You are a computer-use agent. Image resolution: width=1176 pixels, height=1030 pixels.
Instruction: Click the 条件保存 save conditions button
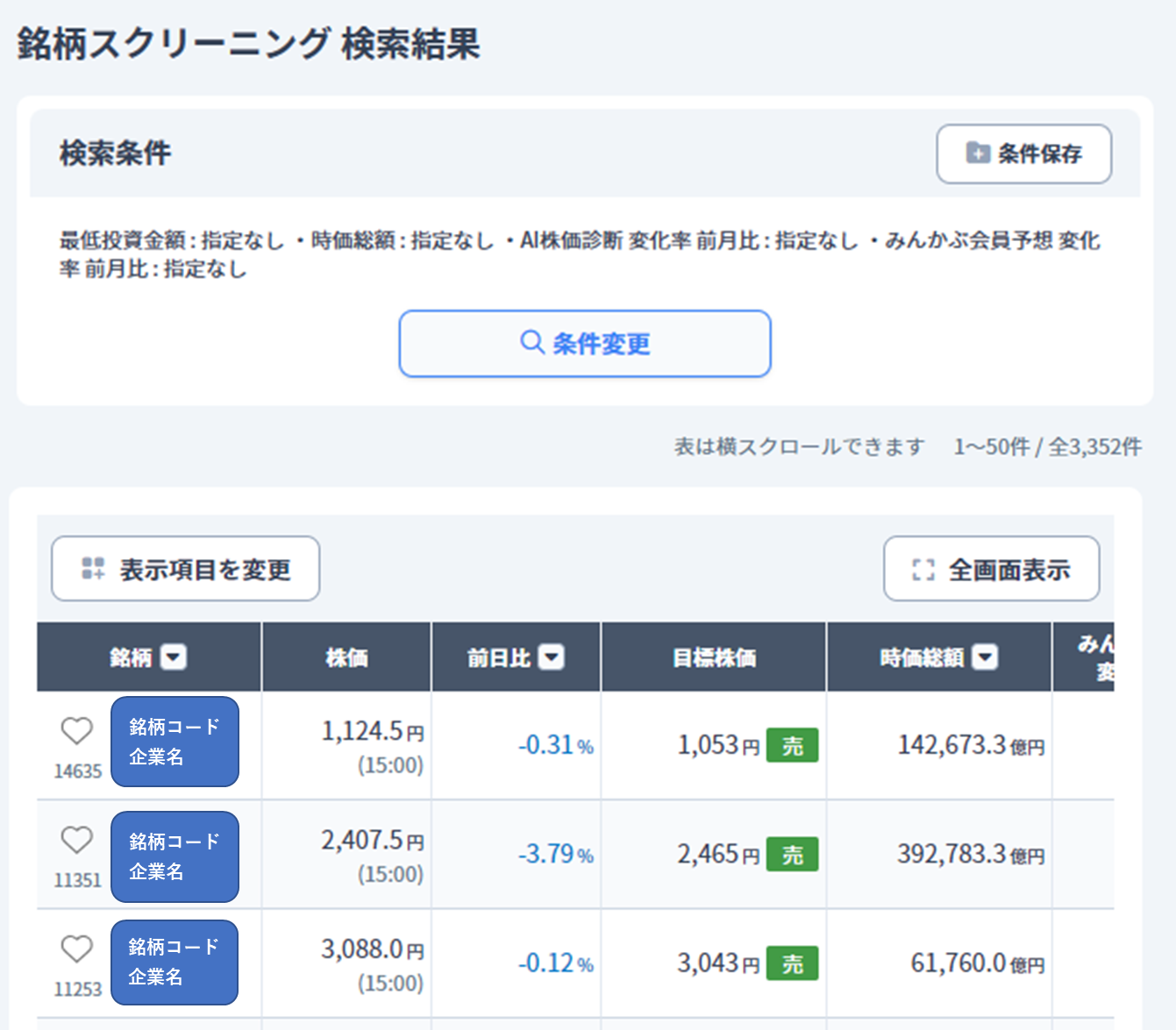[x=1023, y=154]
